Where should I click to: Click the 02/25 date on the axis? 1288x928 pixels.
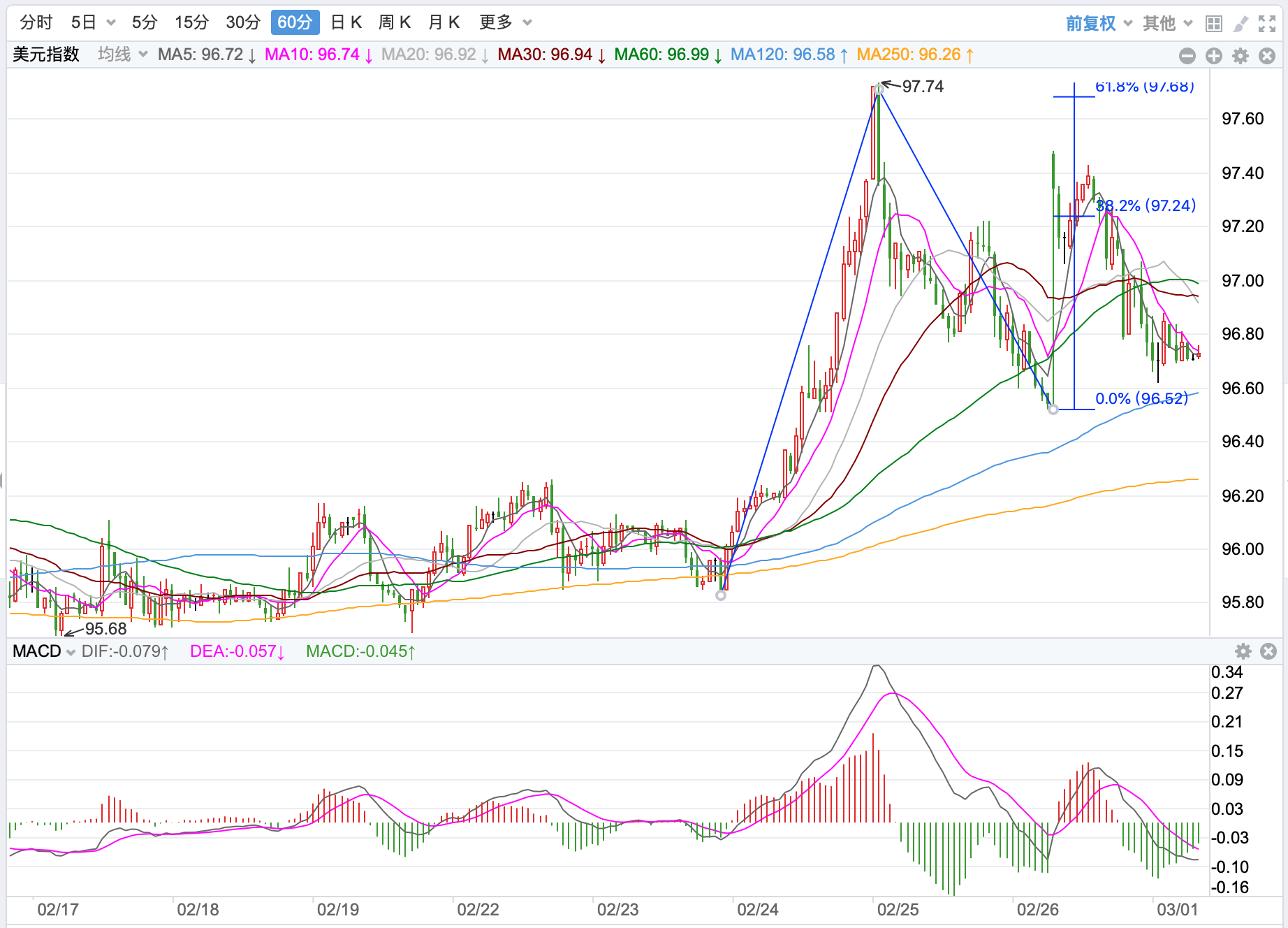tap(898, 909)
